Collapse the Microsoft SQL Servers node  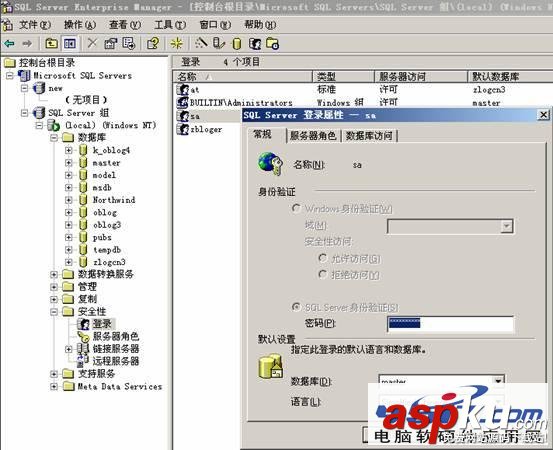point(10,75)
